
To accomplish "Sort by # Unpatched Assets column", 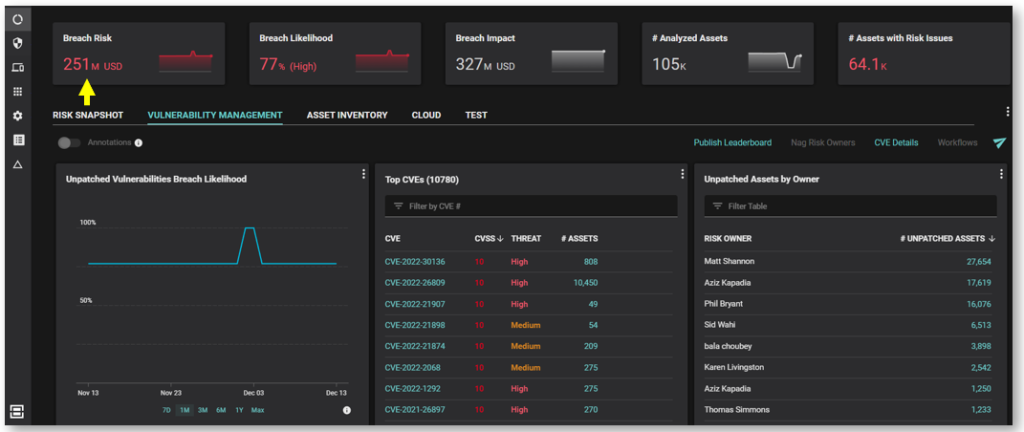I will 948,239.
